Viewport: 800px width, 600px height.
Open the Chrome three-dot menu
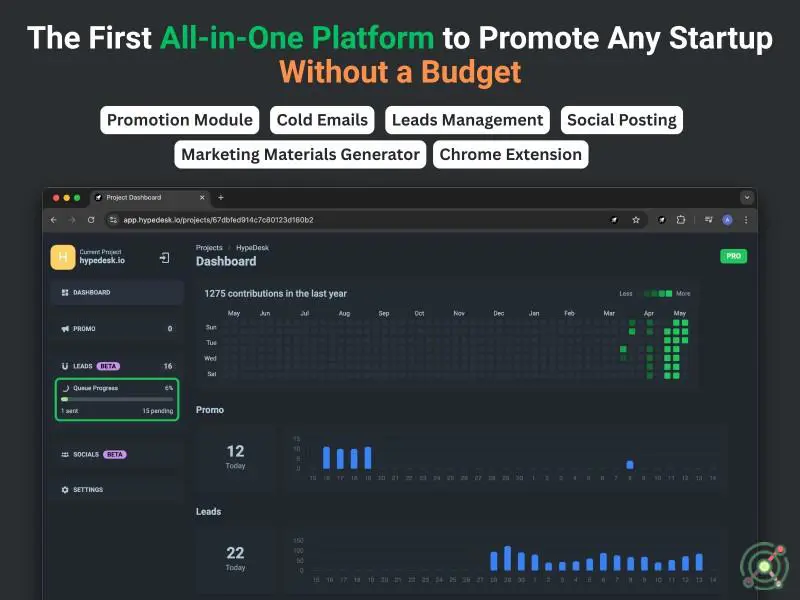tap(746, 220)
